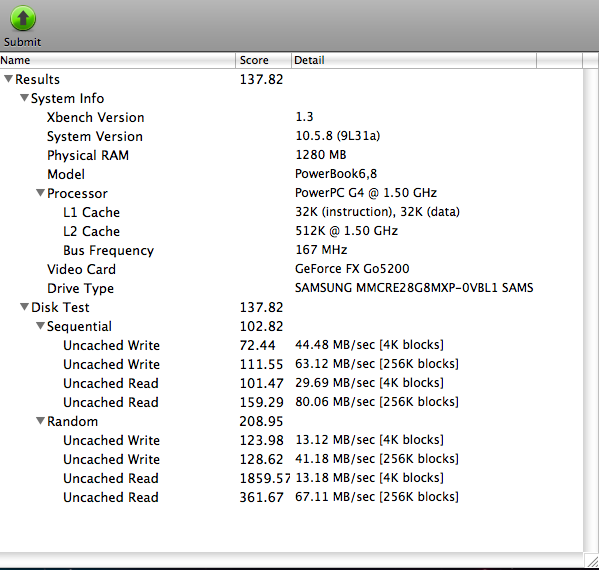Collapse the Sequential results group
599x570 pixels.
point(40,325)
